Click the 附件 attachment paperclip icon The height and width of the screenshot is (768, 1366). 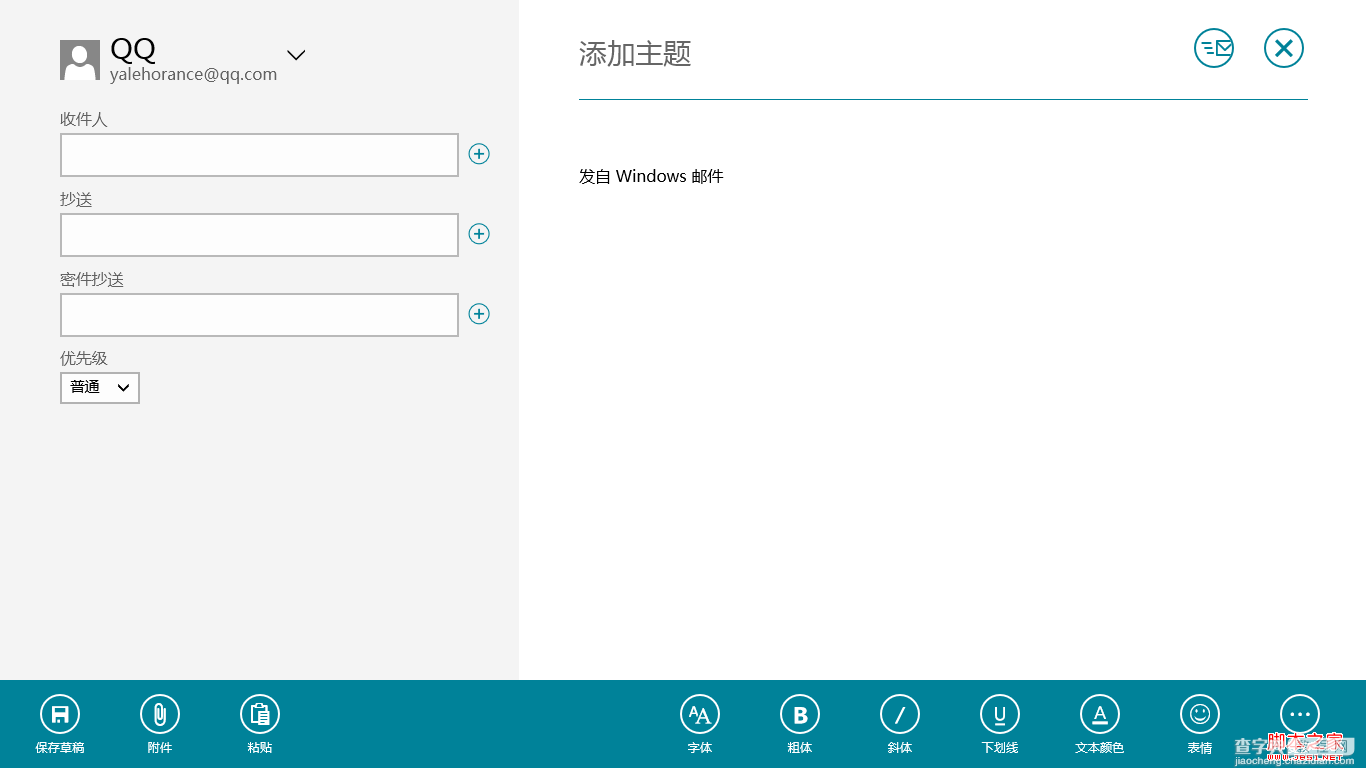160,714
